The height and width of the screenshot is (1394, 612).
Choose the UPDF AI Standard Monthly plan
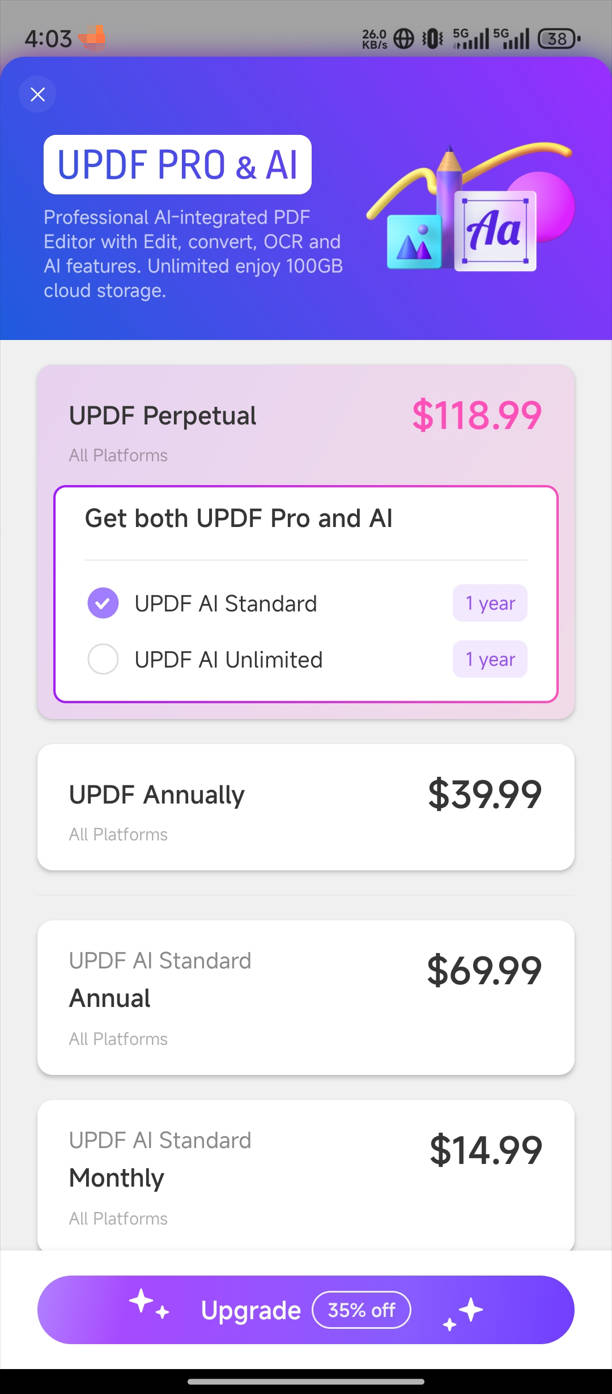tap(306, 1176)
